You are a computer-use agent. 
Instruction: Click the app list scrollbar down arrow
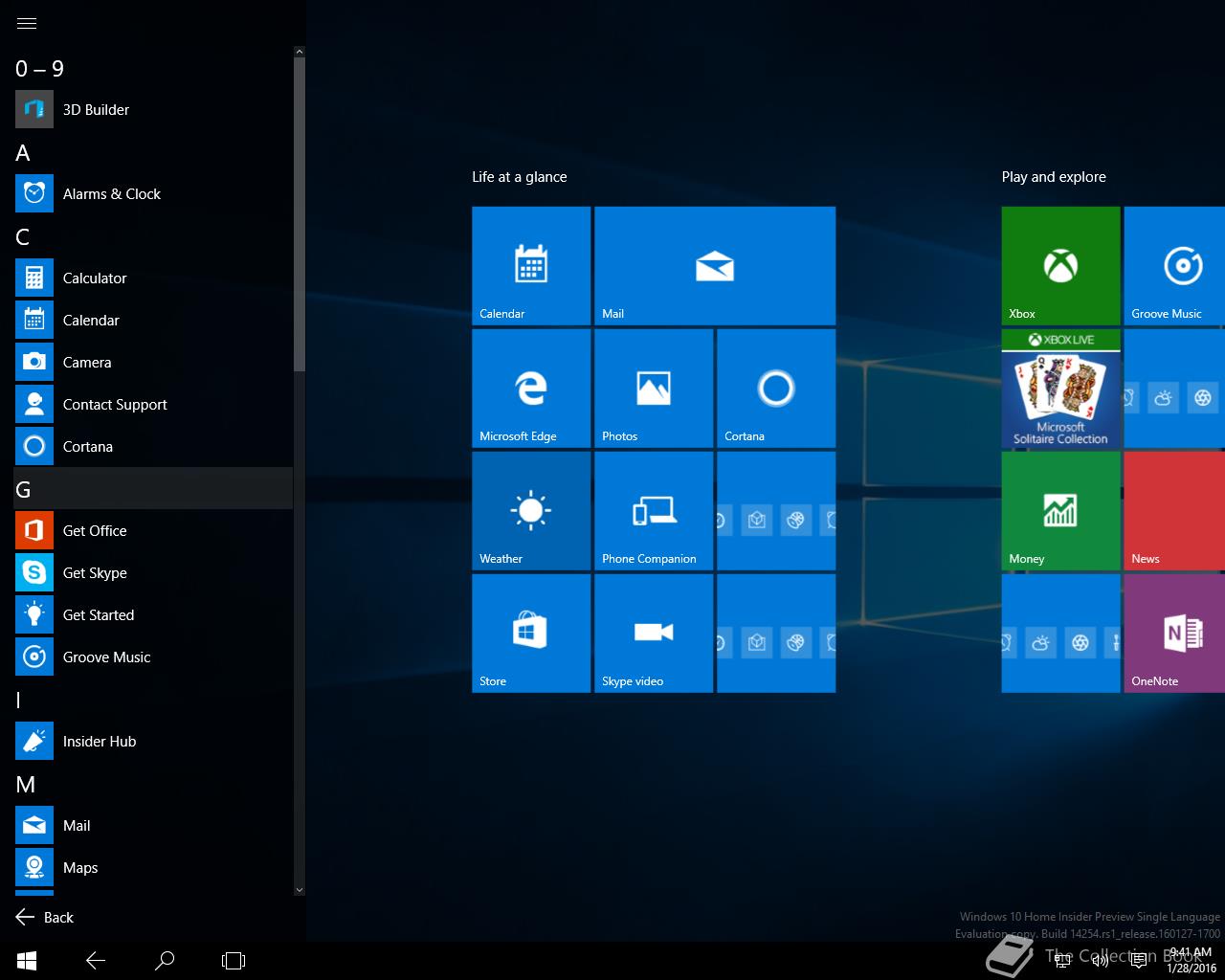coord(300,890)
